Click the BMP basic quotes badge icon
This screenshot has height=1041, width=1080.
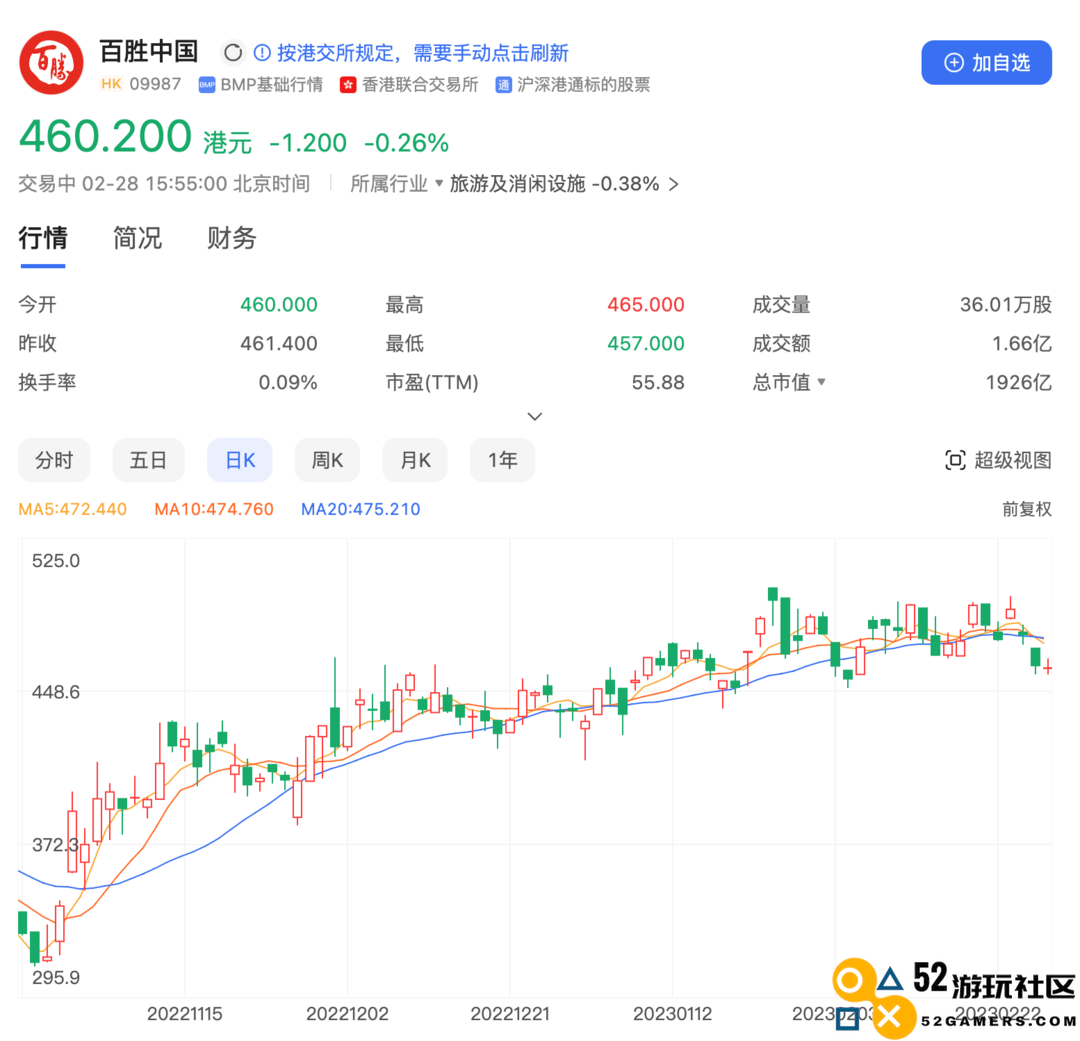pos(207,85)
